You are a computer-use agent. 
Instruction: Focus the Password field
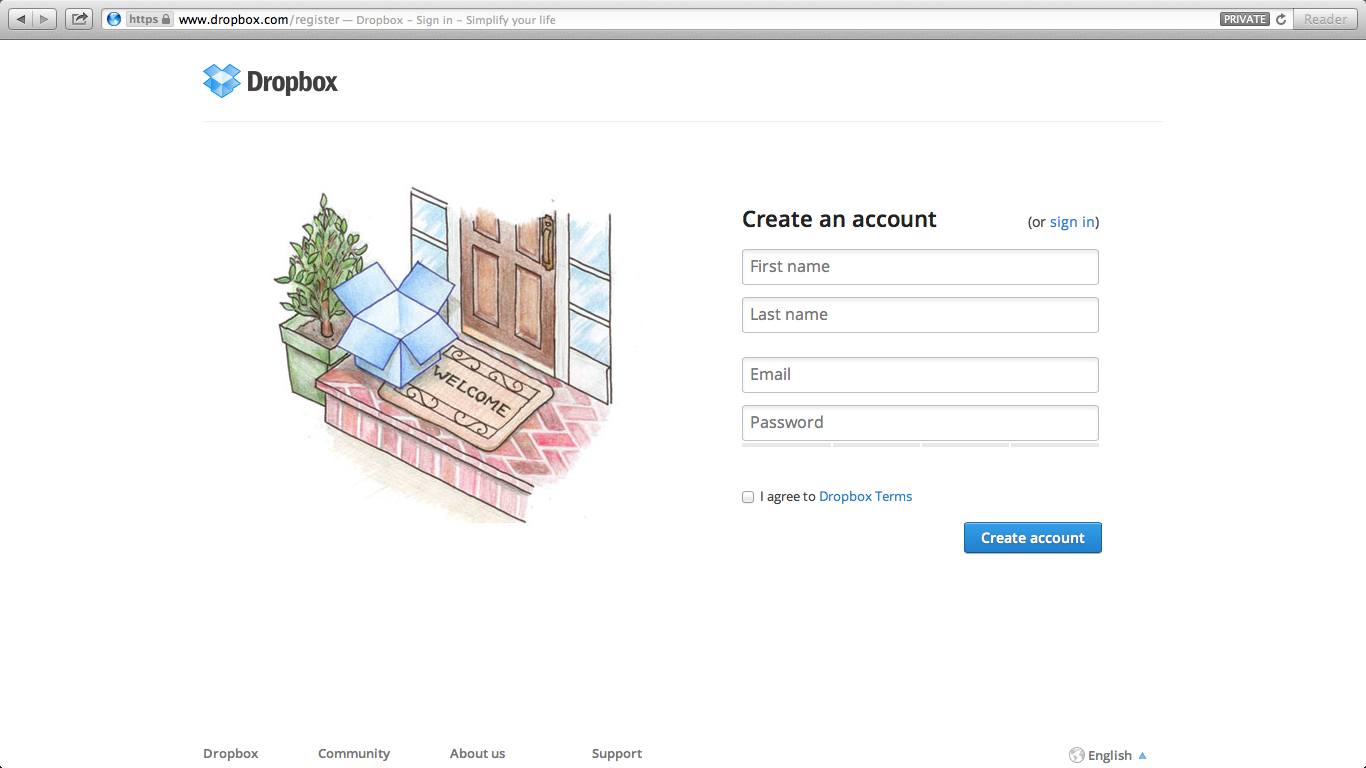pyautogui.click(x=920, y=423)
